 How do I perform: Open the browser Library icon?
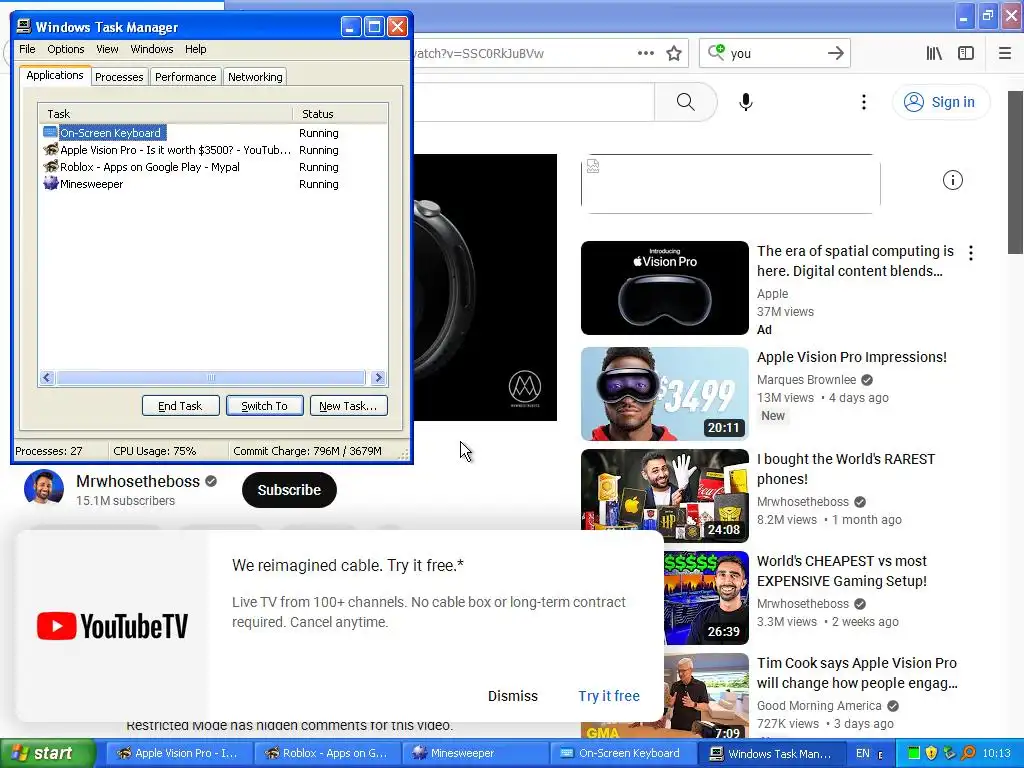tap(934, 53)
